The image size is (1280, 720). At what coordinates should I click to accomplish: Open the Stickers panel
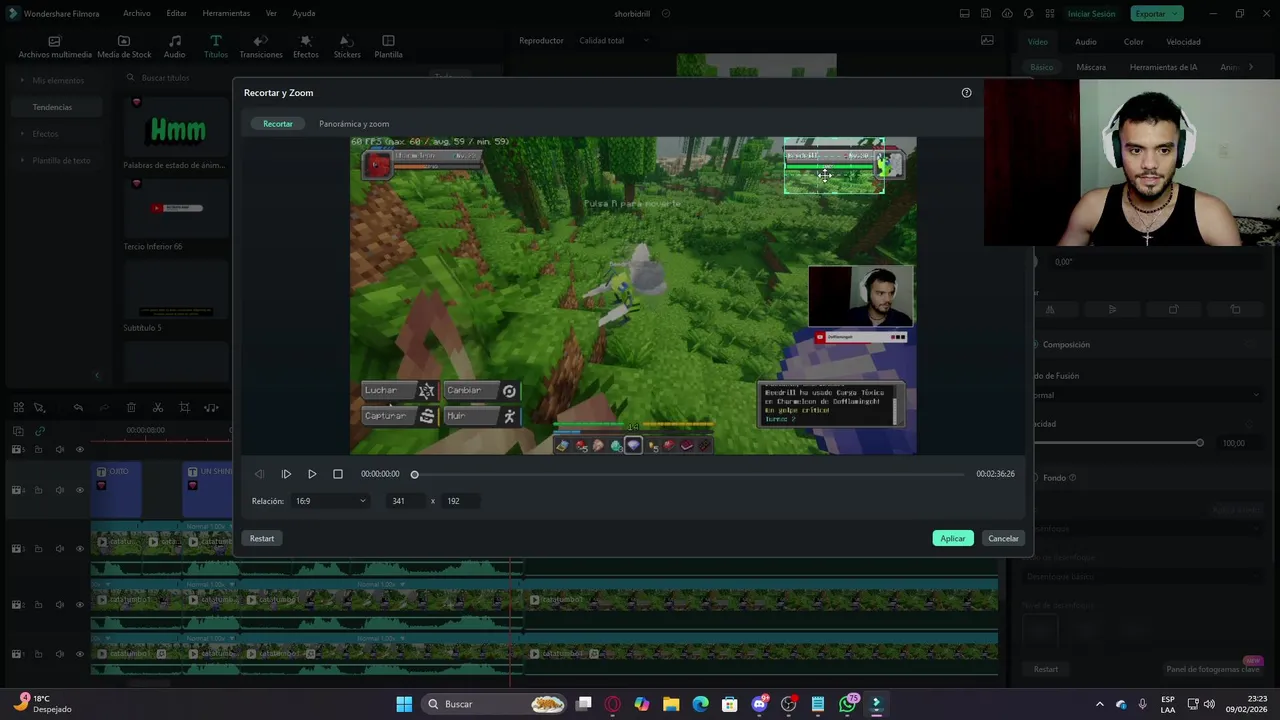pos(347,47)
